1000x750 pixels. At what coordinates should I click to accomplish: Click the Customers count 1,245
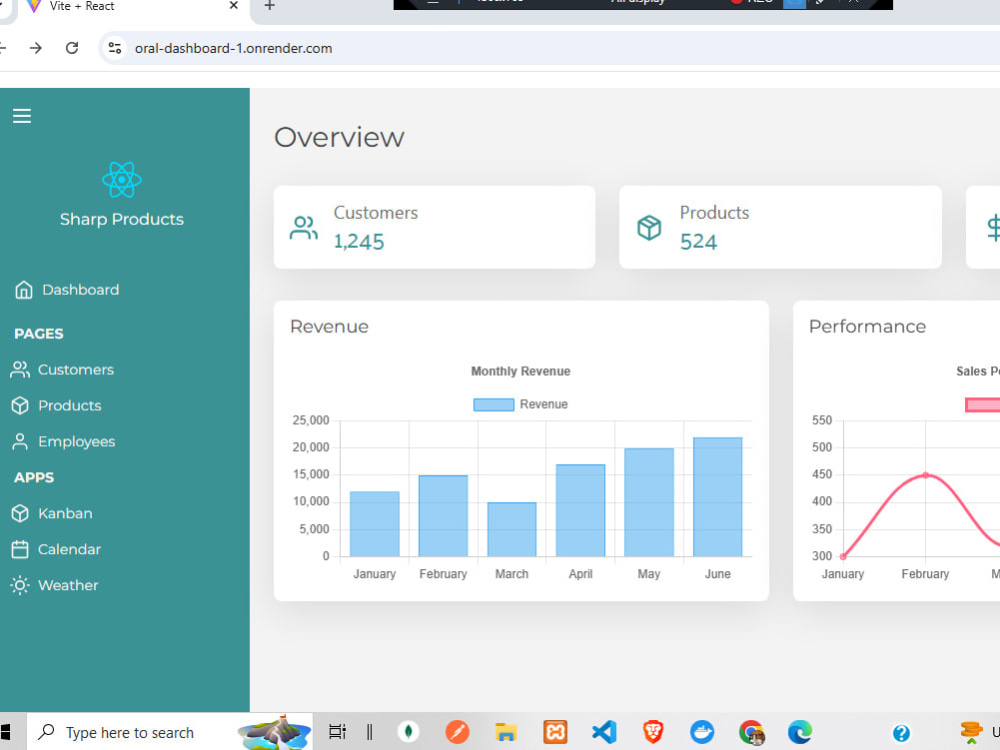tap(359, 242)
